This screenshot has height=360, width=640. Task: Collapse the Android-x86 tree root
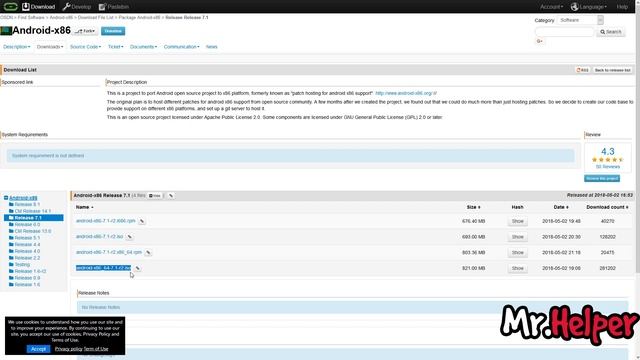pos(6,198)
